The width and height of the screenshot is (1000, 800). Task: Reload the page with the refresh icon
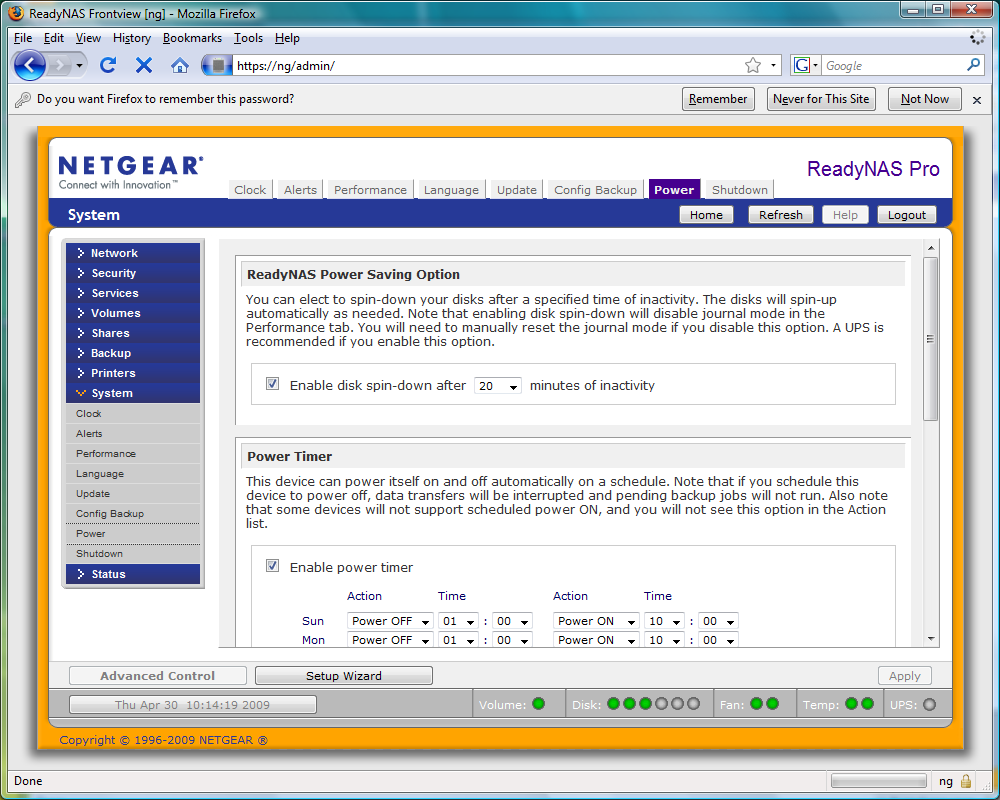108,65
